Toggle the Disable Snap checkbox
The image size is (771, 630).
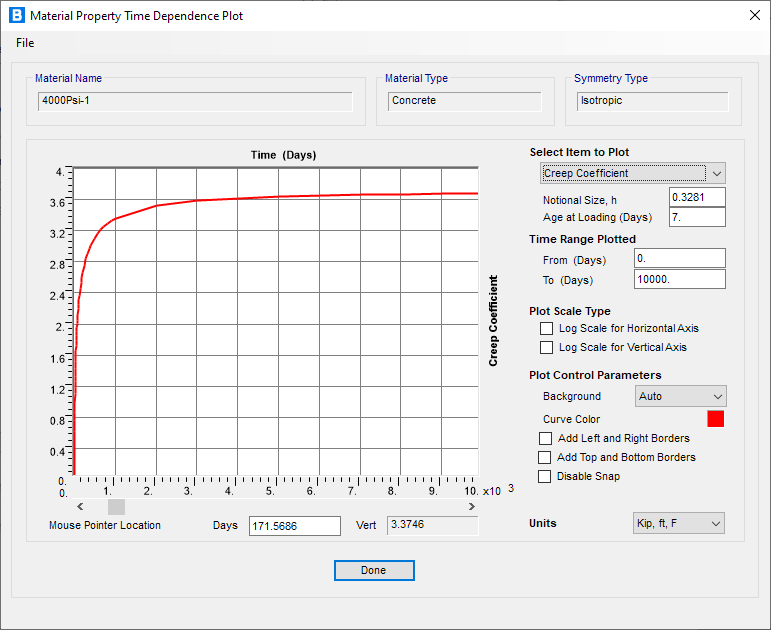pyautogui.click(x=546, y=476)
